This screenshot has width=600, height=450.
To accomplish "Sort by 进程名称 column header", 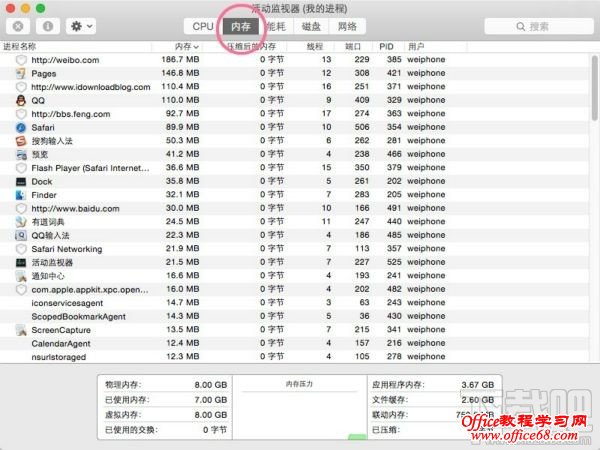I will 20,47.
